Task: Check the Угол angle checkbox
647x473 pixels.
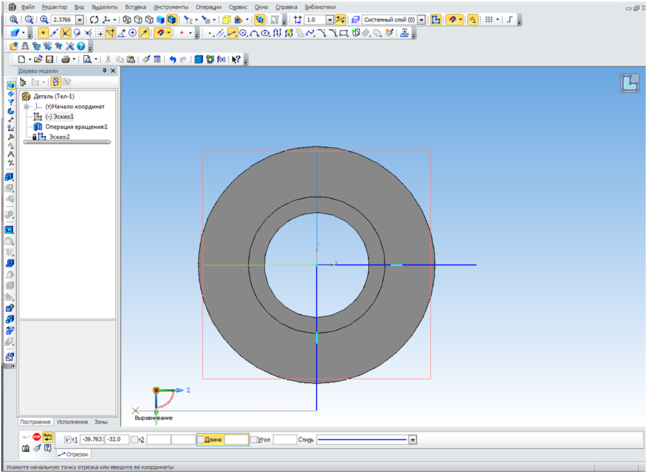Action: click(254, 440)
